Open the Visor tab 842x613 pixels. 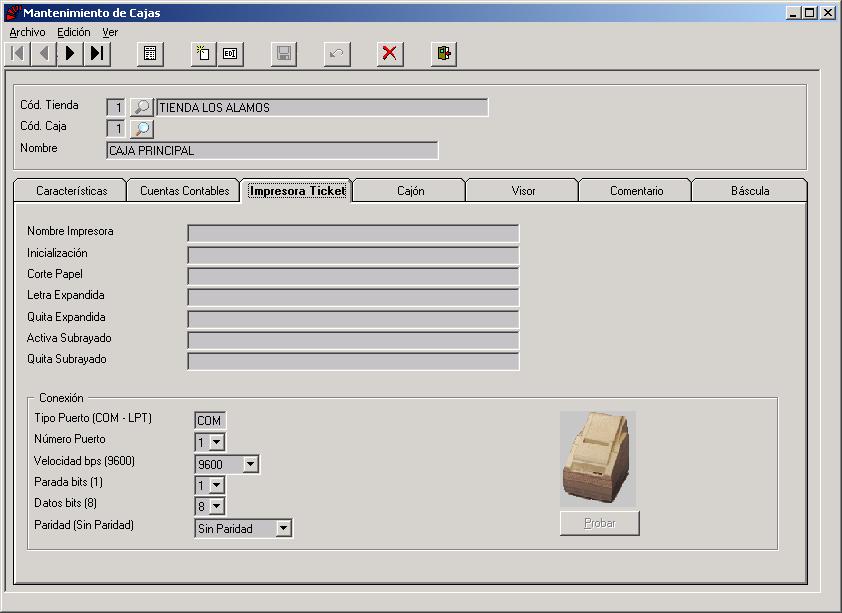pos(523,191)
